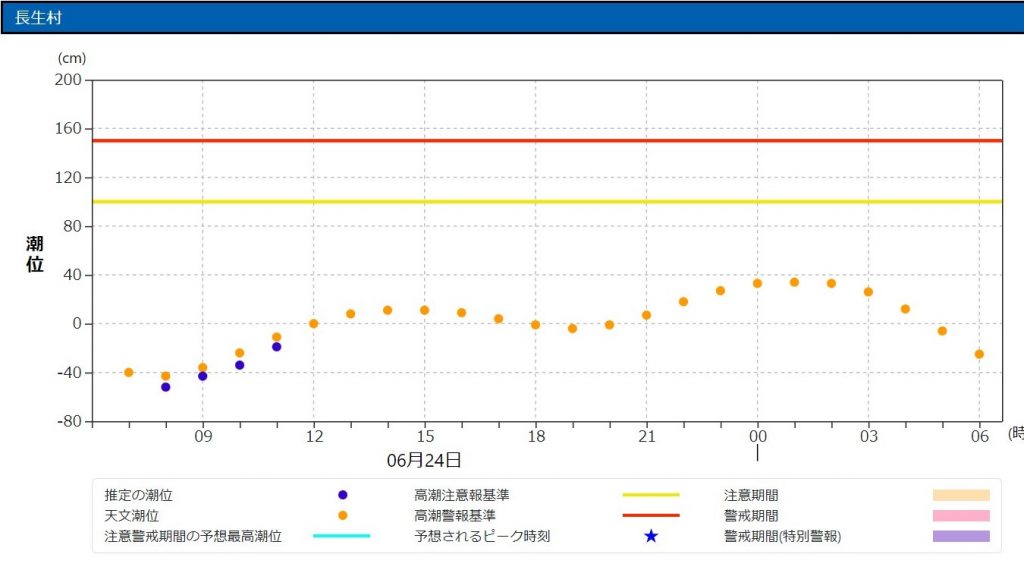Click the 18 hour axis label
1024x570 pixels.
tap(536, 436)
